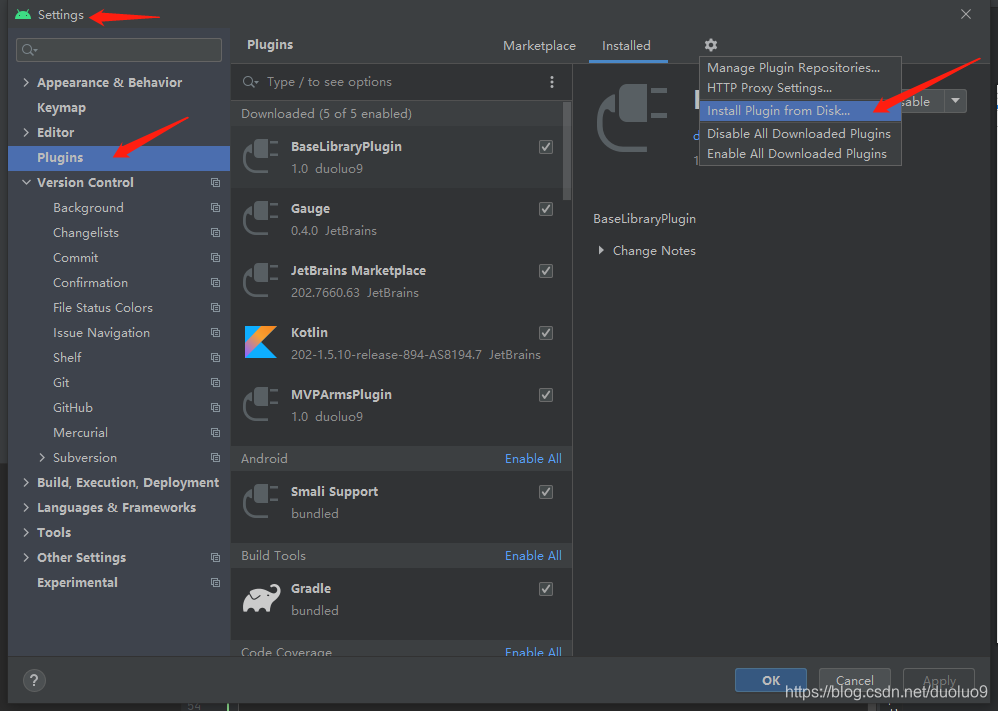Click the help question mark icon

(34, 680)
